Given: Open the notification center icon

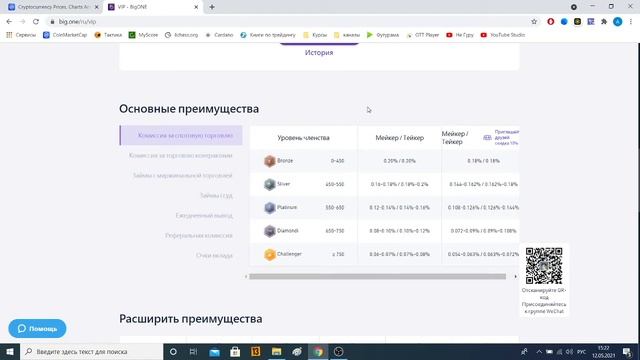Looking at the screenshot, I should [627, 351].
